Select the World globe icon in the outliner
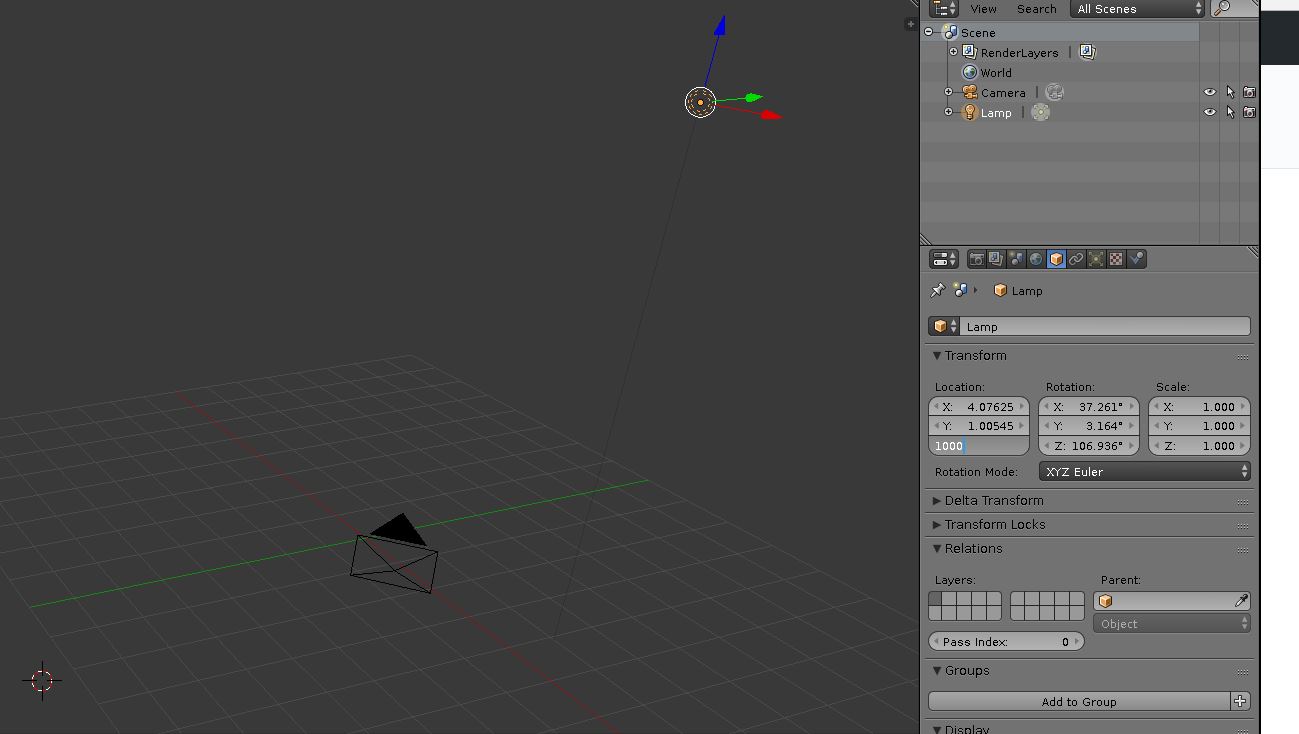This screenshot has height=734, width=1299. coord(969,72)
